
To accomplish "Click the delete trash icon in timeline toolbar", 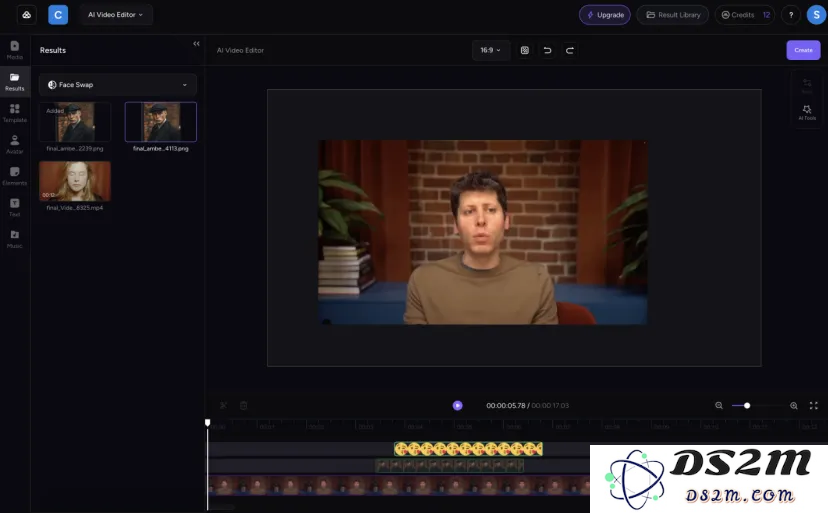I will (x=243, y=405).
